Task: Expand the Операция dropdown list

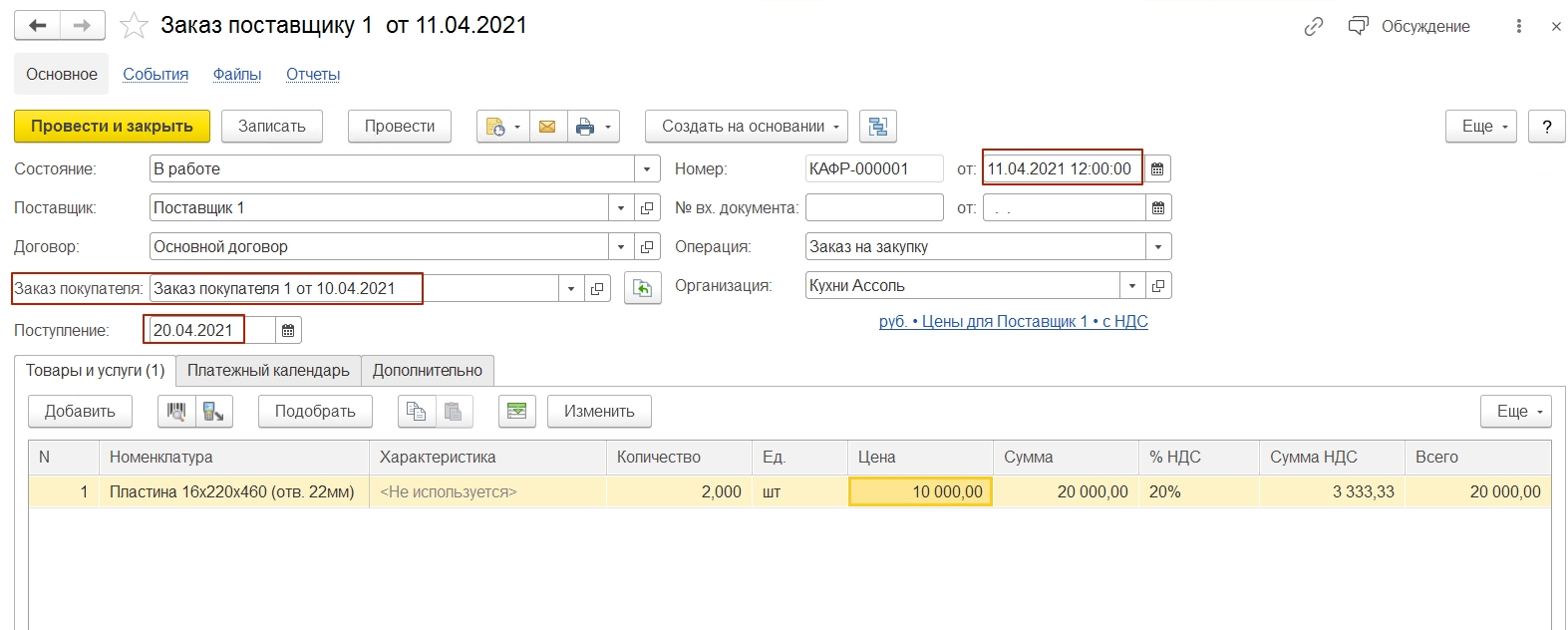Action: pos(1158,247)
